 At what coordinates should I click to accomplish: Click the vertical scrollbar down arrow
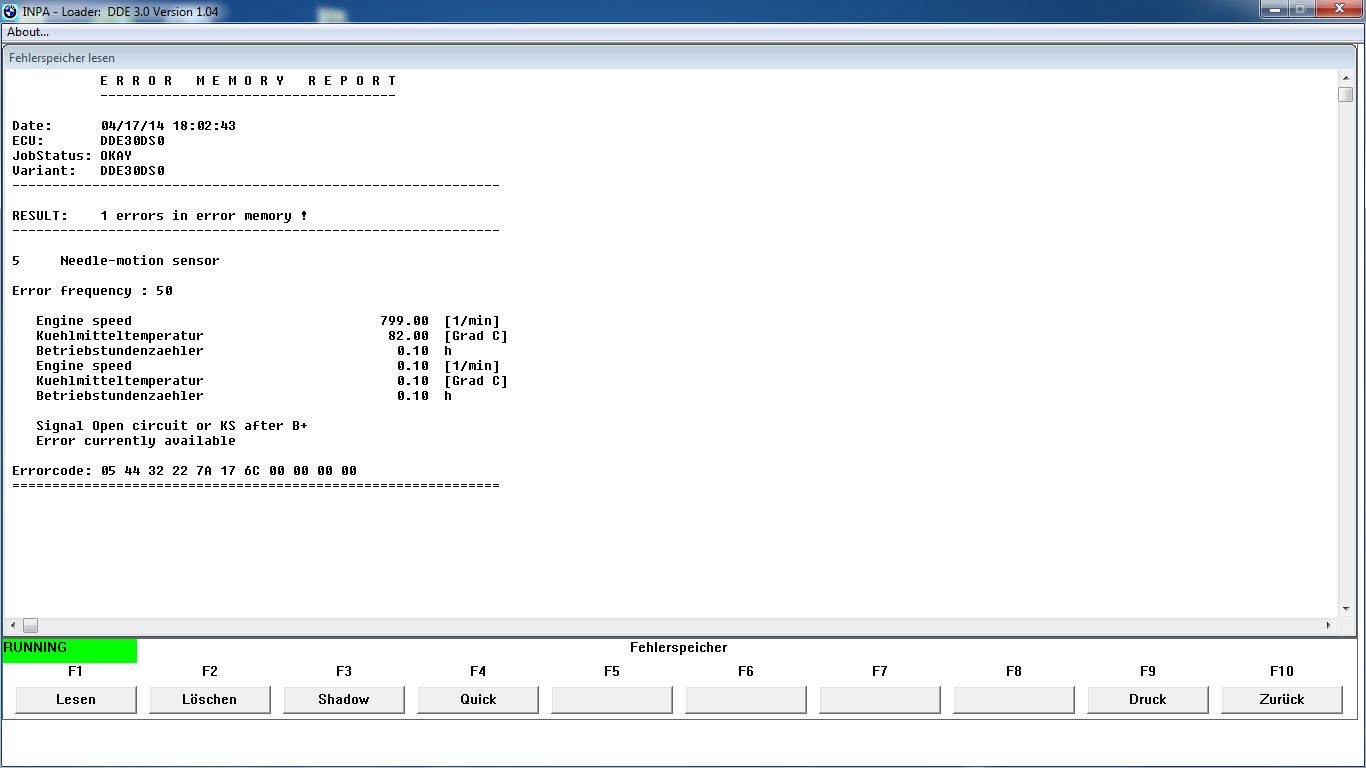point(1345,608)
